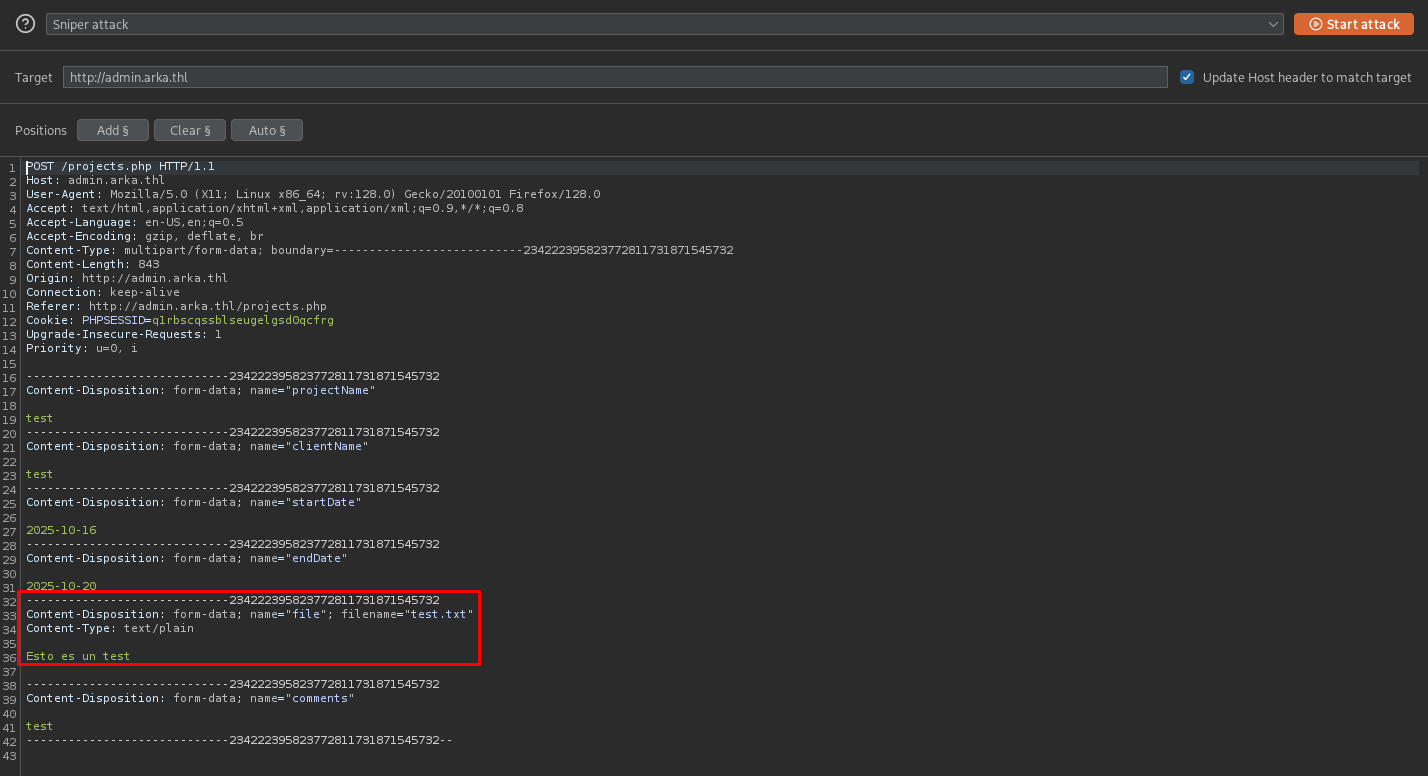Click the Clear § positions button
Screen dimensions: 1428x776
pyautogui.click(x=189, y=130)
